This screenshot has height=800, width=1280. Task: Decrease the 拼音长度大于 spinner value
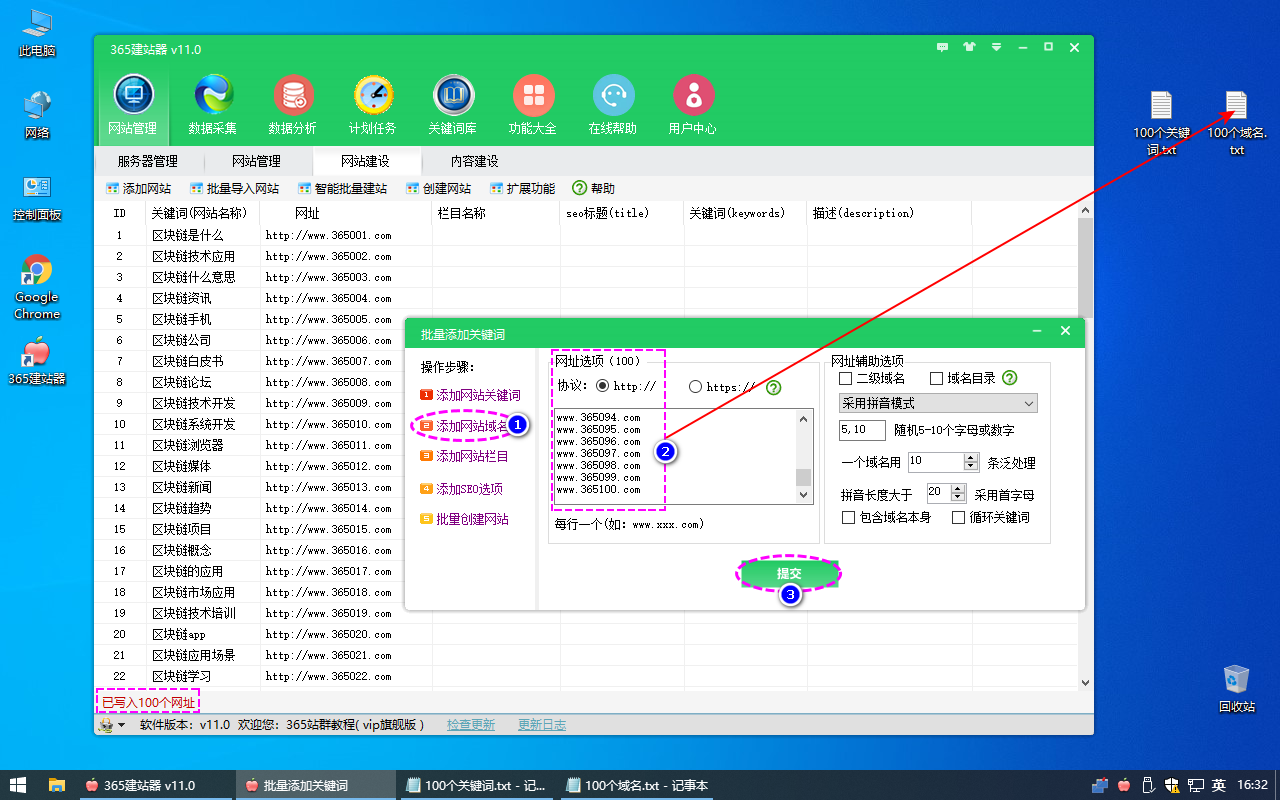(x=958, y=497)
